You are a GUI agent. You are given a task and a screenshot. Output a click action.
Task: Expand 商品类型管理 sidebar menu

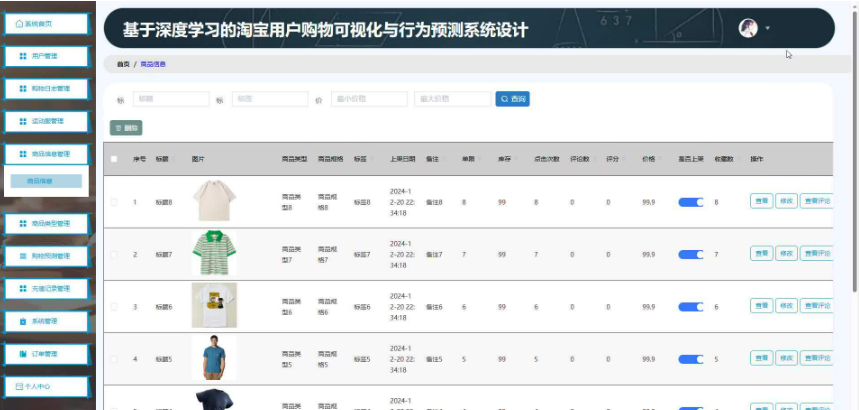coord(47,224)
